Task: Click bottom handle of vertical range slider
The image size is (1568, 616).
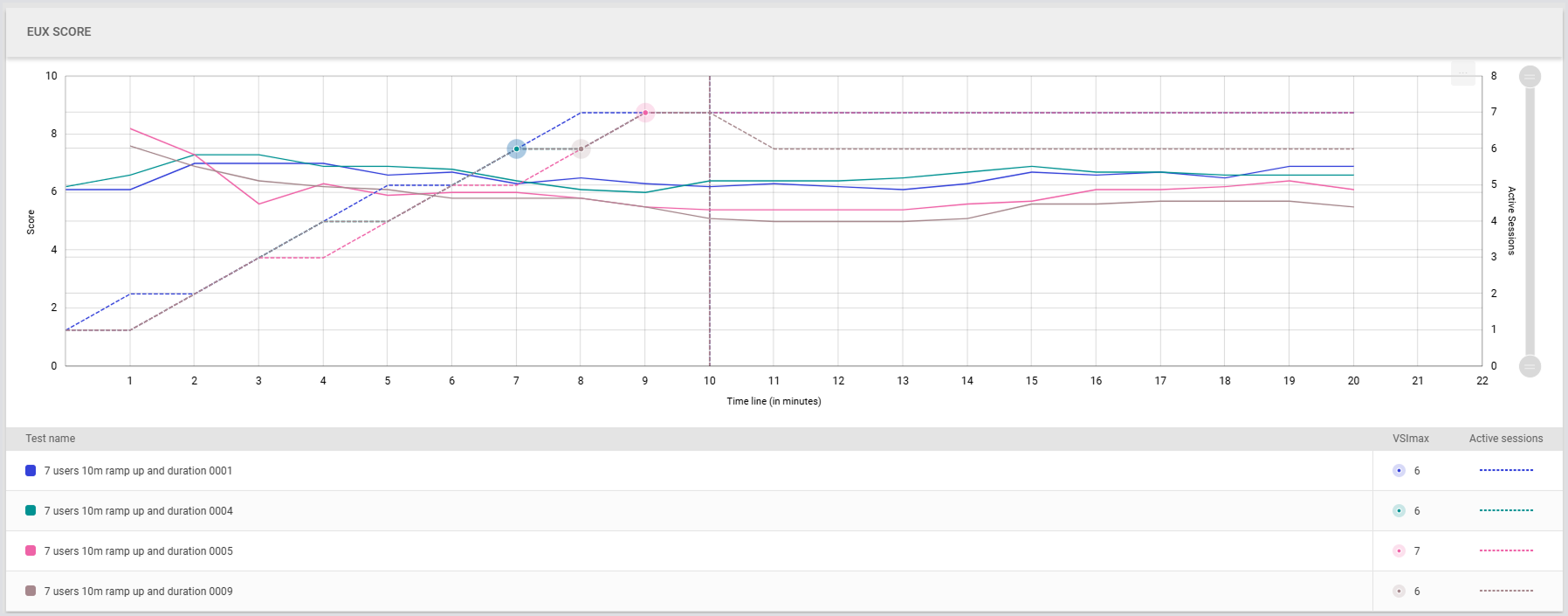Action: click(x=1530, y=366)
